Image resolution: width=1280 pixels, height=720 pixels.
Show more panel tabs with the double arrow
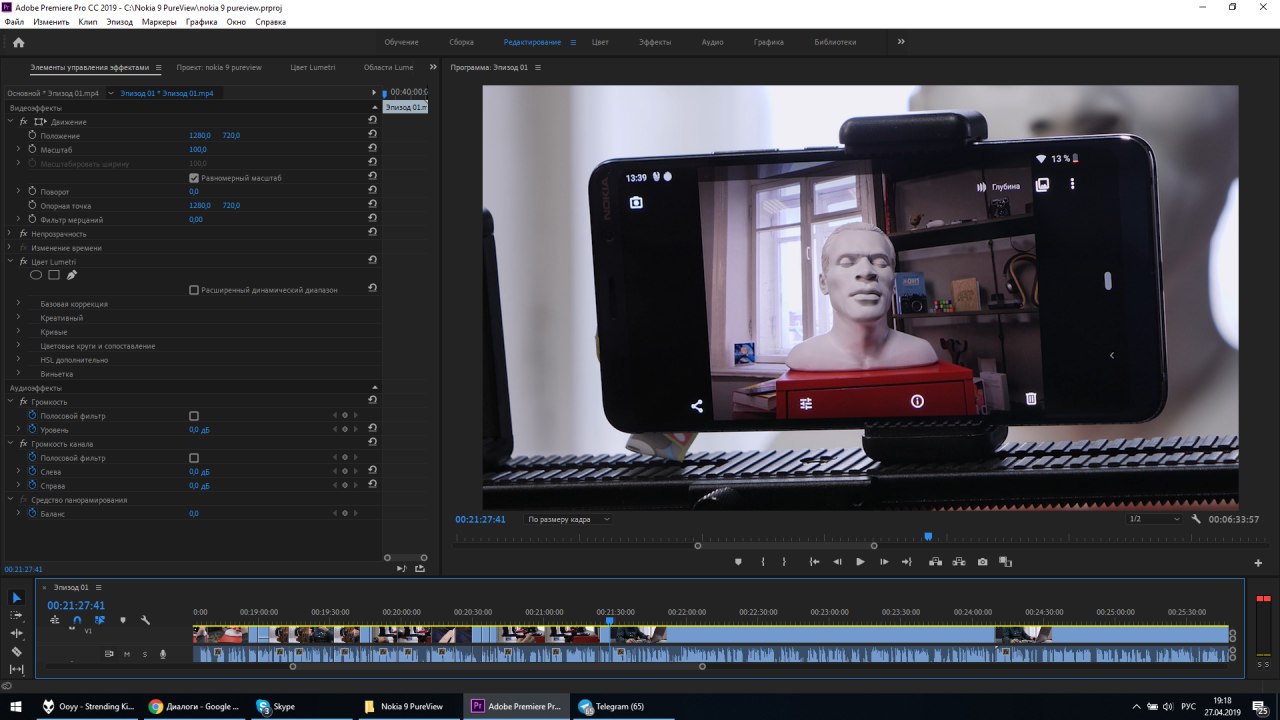433,67
